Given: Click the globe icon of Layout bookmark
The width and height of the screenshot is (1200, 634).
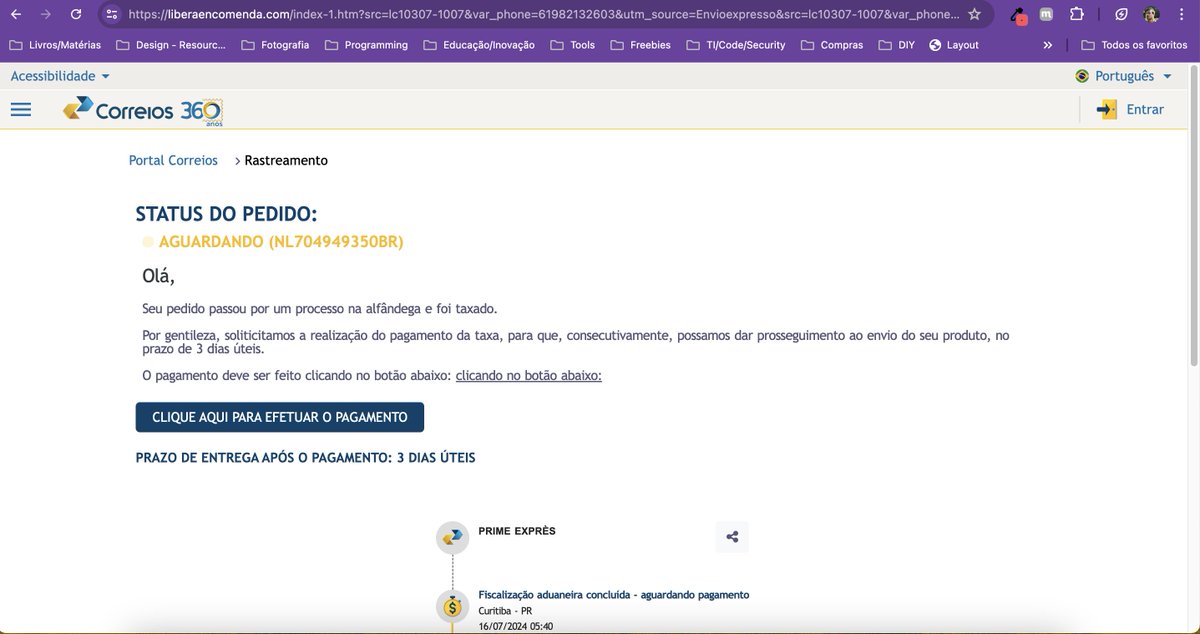Looking at the screenshot, I should 935,45.
